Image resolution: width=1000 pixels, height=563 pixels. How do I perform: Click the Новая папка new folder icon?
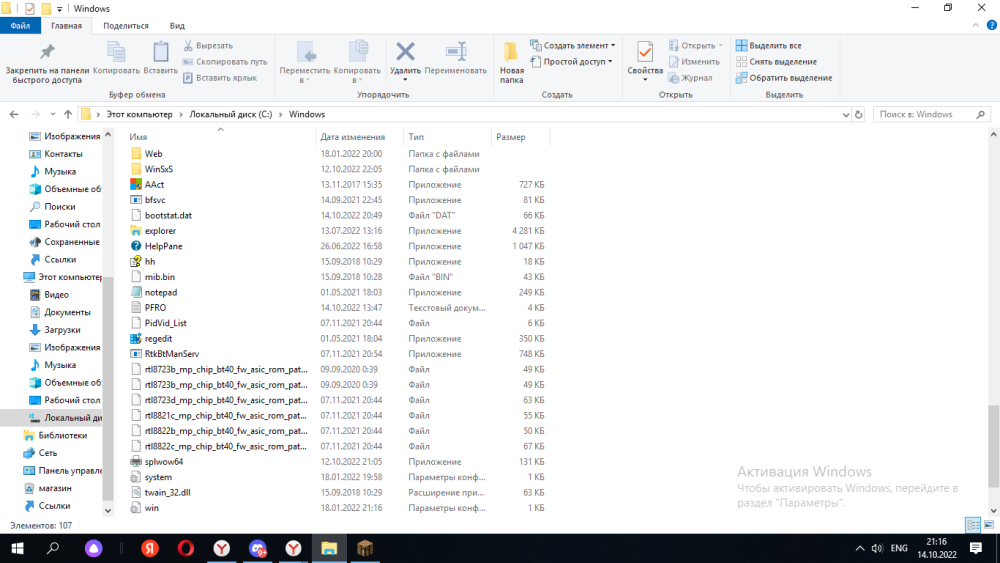coord(511,52)
